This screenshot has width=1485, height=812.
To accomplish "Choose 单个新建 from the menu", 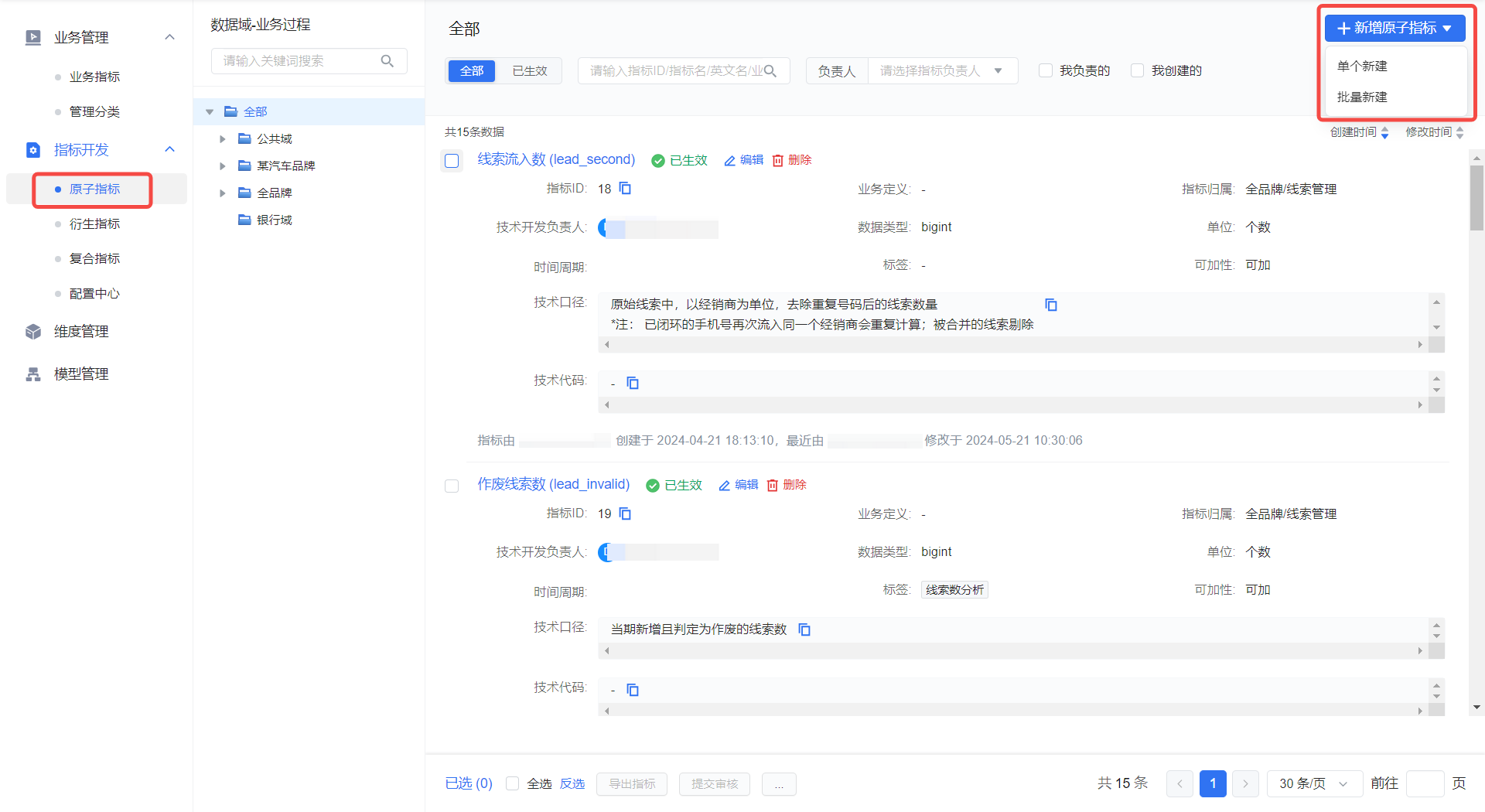I will (x=1362, y=67).
